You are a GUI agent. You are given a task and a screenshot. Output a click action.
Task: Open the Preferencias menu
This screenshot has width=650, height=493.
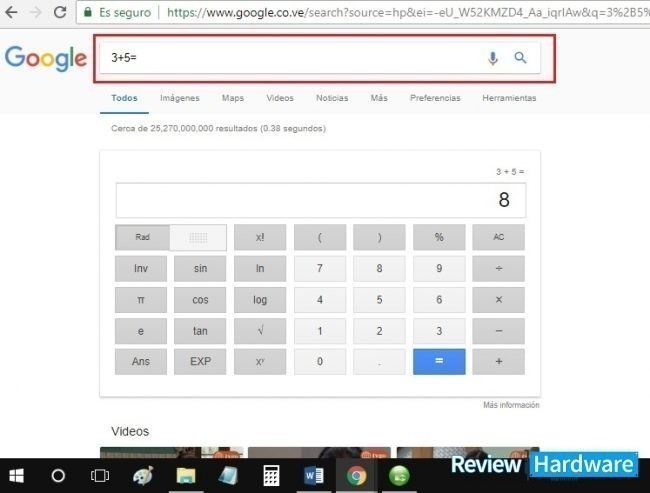[x=435, y=98]
